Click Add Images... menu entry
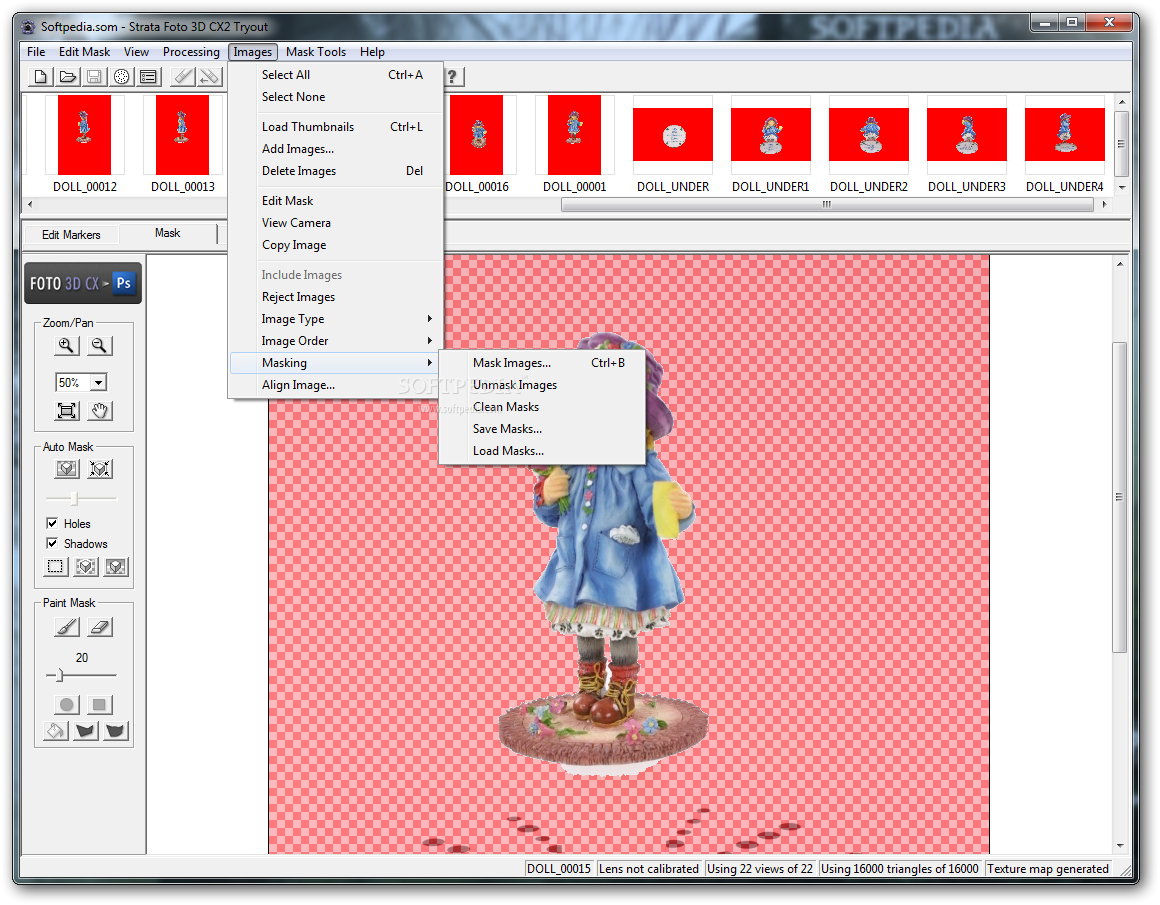This screenshot has width=1160, height=905. pos(336,149)
